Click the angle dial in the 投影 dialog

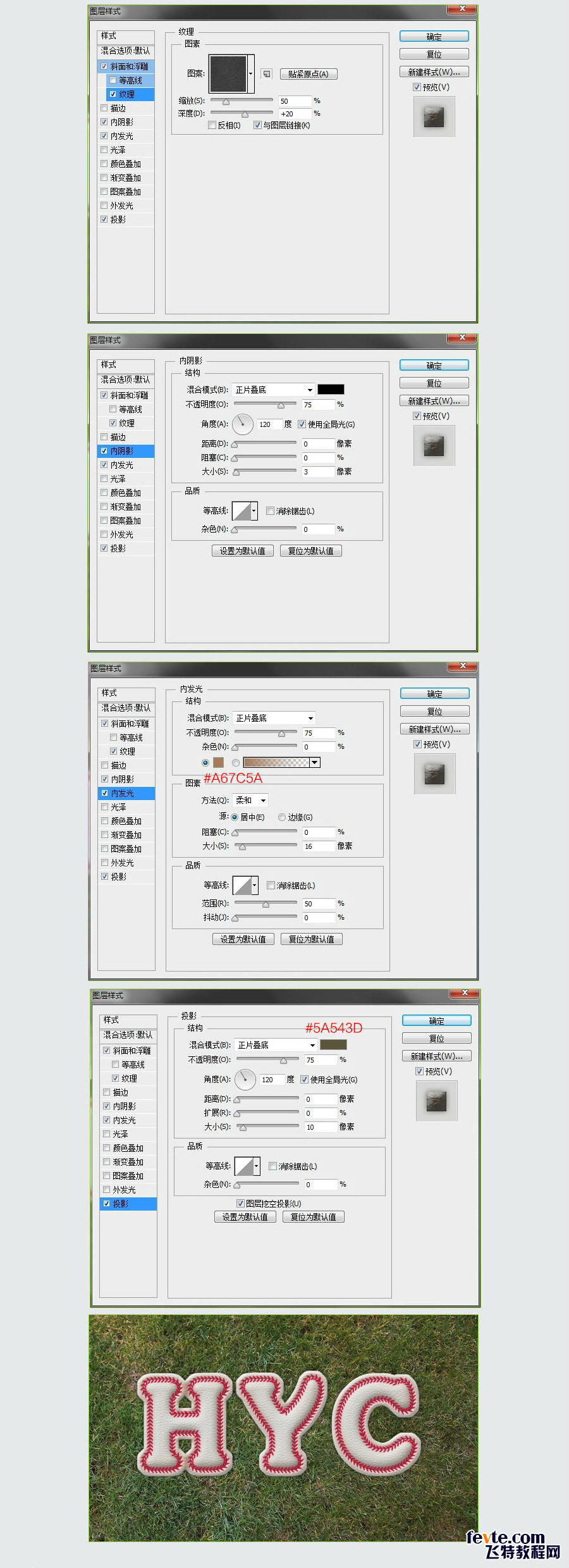pos(245,1080)
